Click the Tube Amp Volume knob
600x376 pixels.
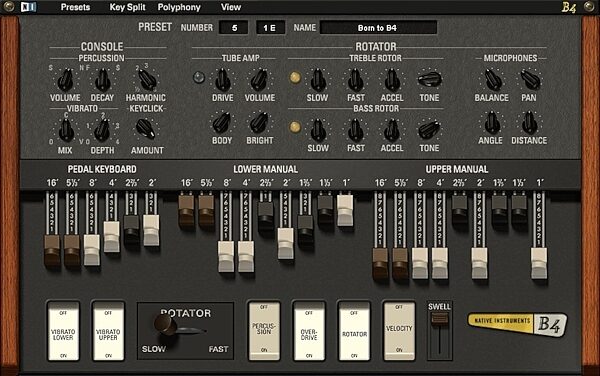pos(259,80)
